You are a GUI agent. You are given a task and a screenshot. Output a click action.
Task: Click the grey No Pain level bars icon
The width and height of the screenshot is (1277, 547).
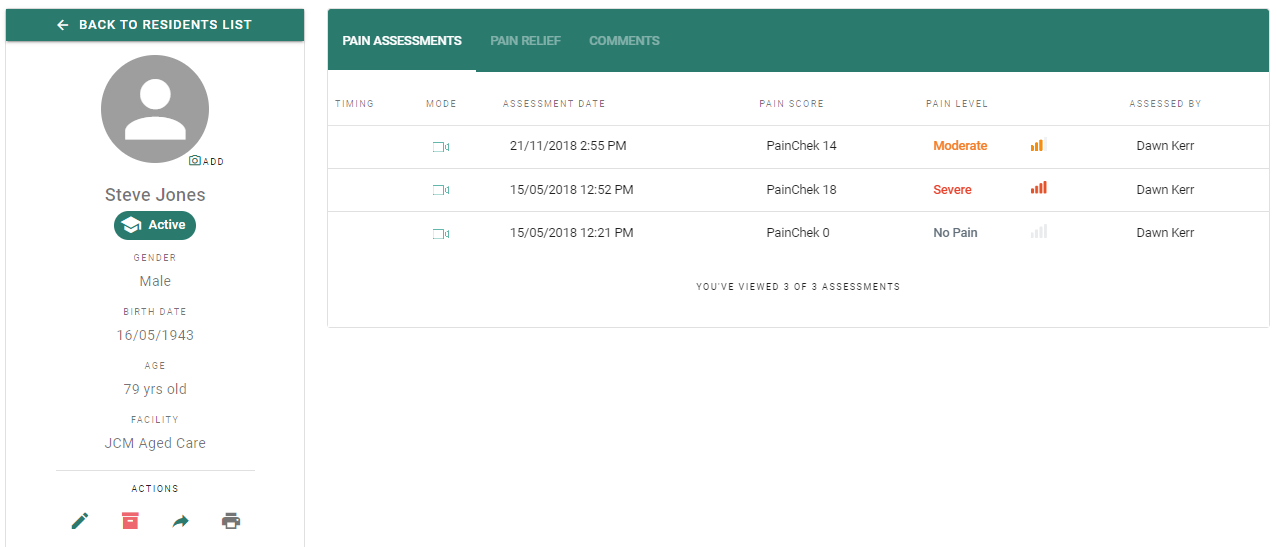pyautogui.click(x=1039, y=231)
